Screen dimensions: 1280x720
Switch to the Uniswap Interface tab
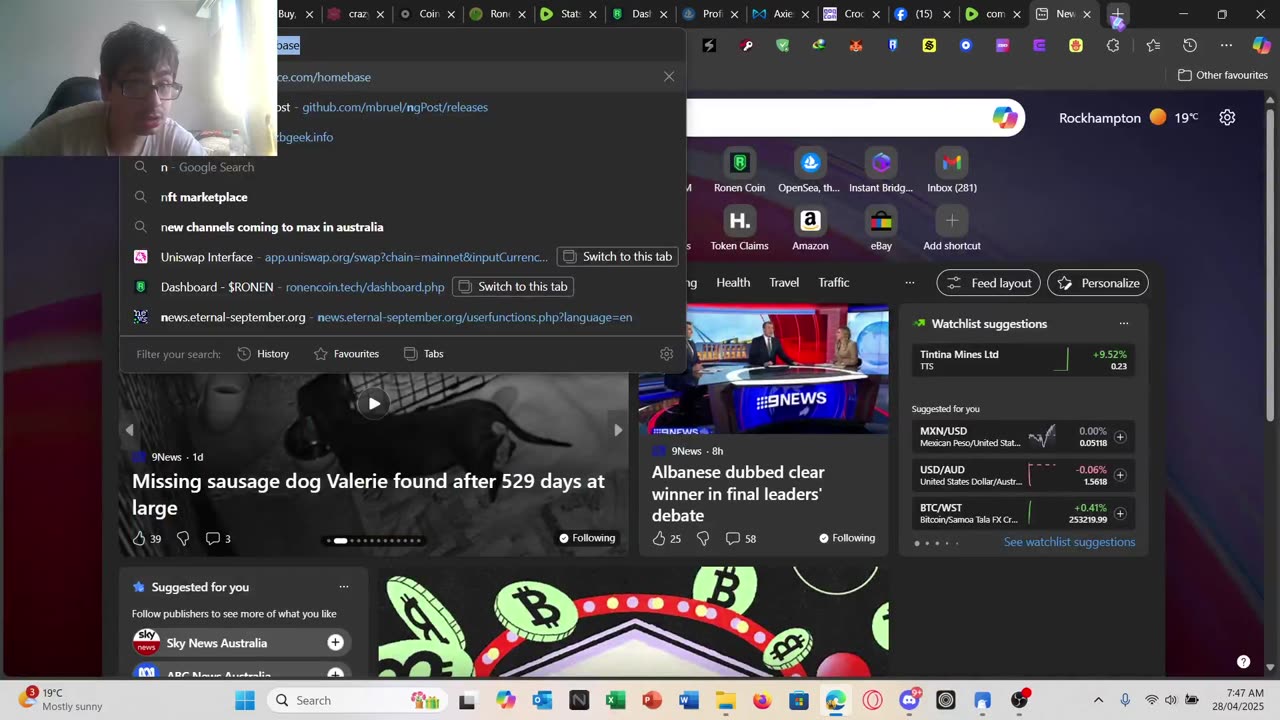pyautogui.click(x=618, y=257)
